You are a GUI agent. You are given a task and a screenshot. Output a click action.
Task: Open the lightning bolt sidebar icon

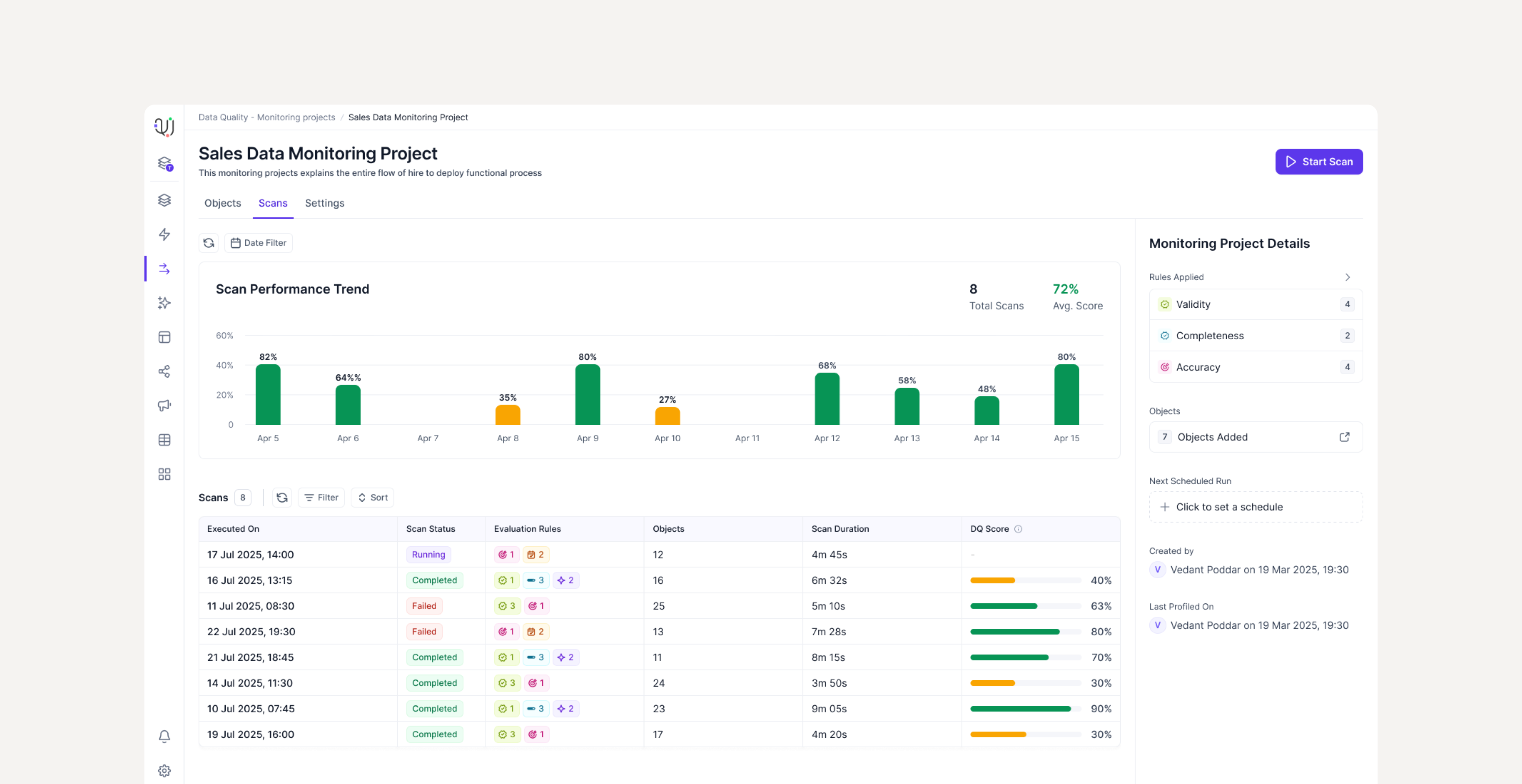(164, 234)
